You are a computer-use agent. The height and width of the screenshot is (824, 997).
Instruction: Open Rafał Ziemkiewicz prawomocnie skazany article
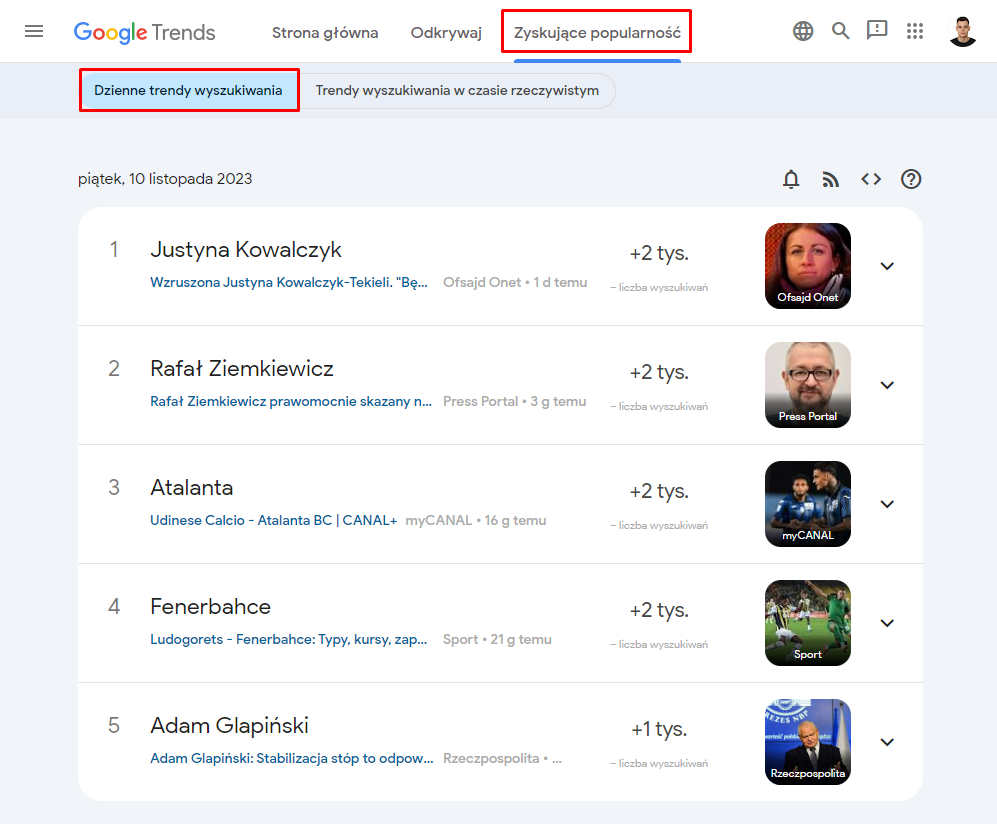point(291,401)
